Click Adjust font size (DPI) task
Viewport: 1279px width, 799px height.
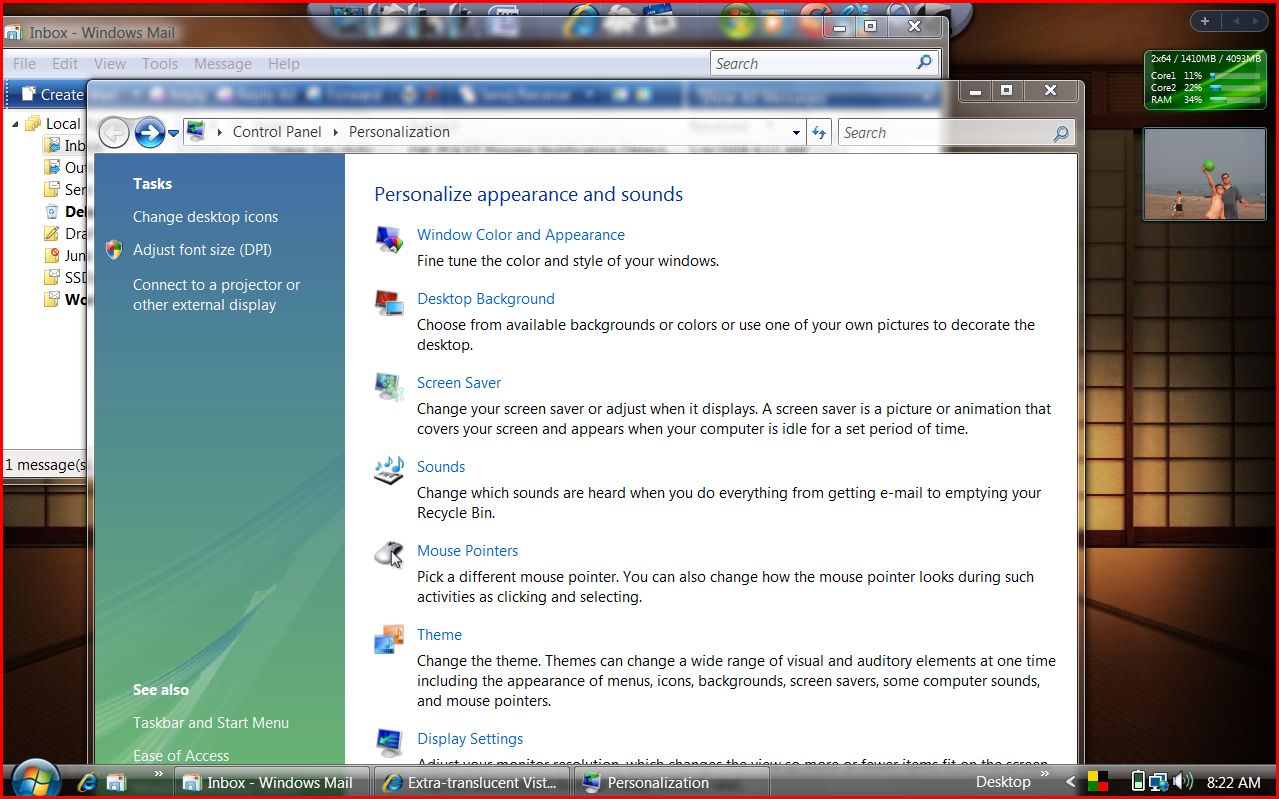[202, 250]
